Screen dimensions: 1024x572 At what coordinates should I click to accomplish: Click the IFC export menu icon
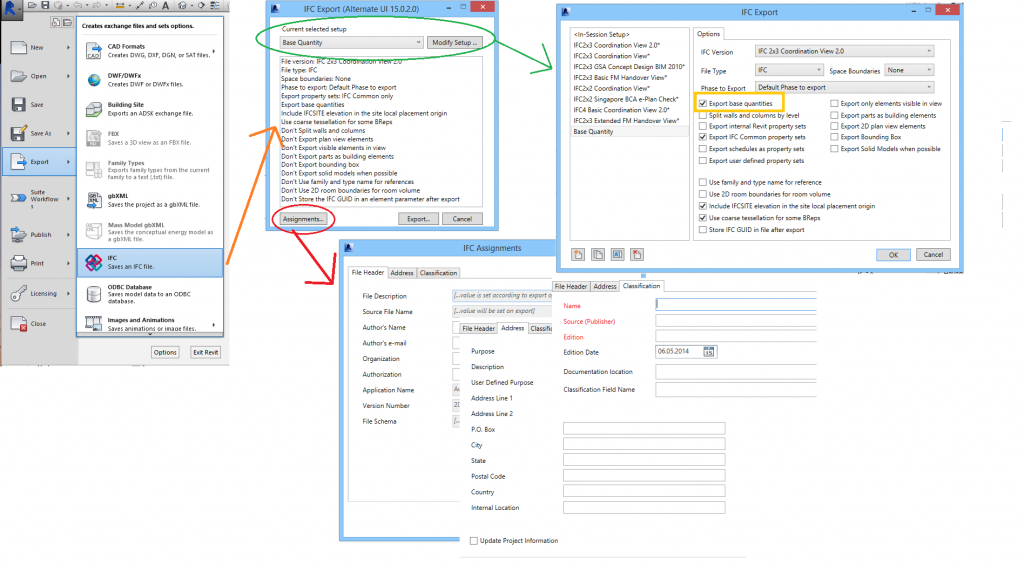(x=91, y=262)
